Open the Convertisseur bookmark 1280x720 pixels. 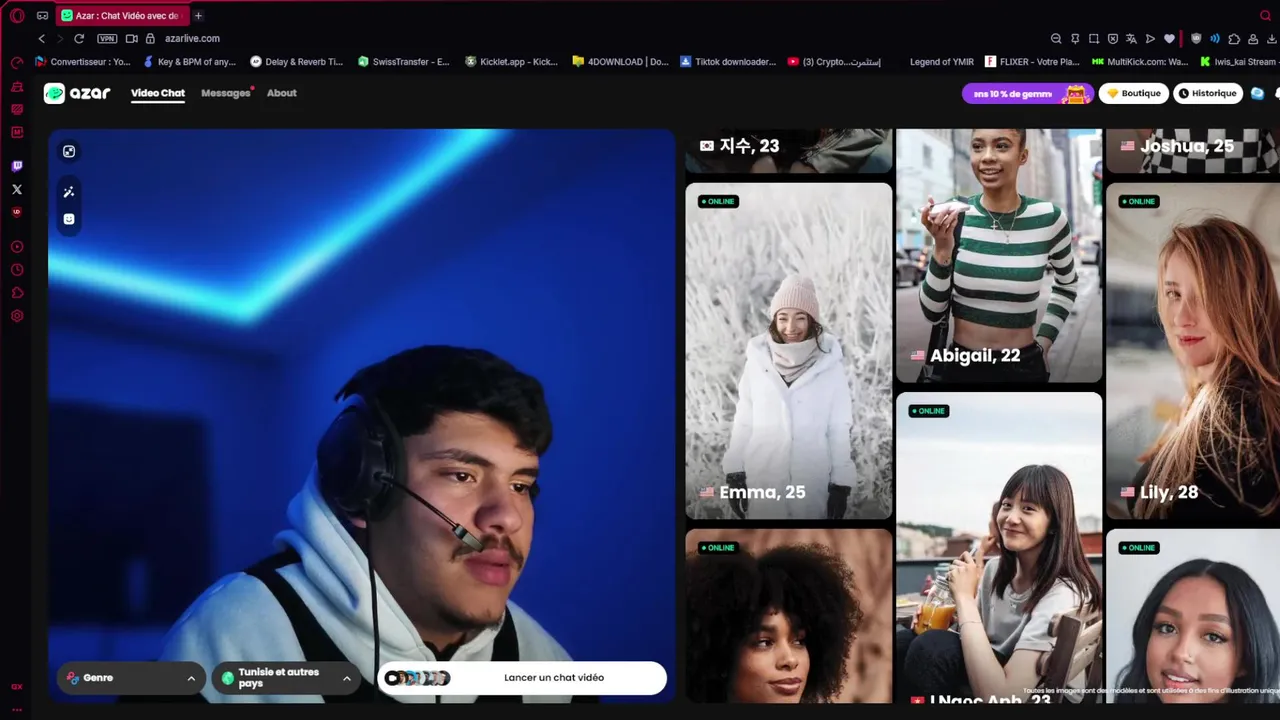point(82,61)
